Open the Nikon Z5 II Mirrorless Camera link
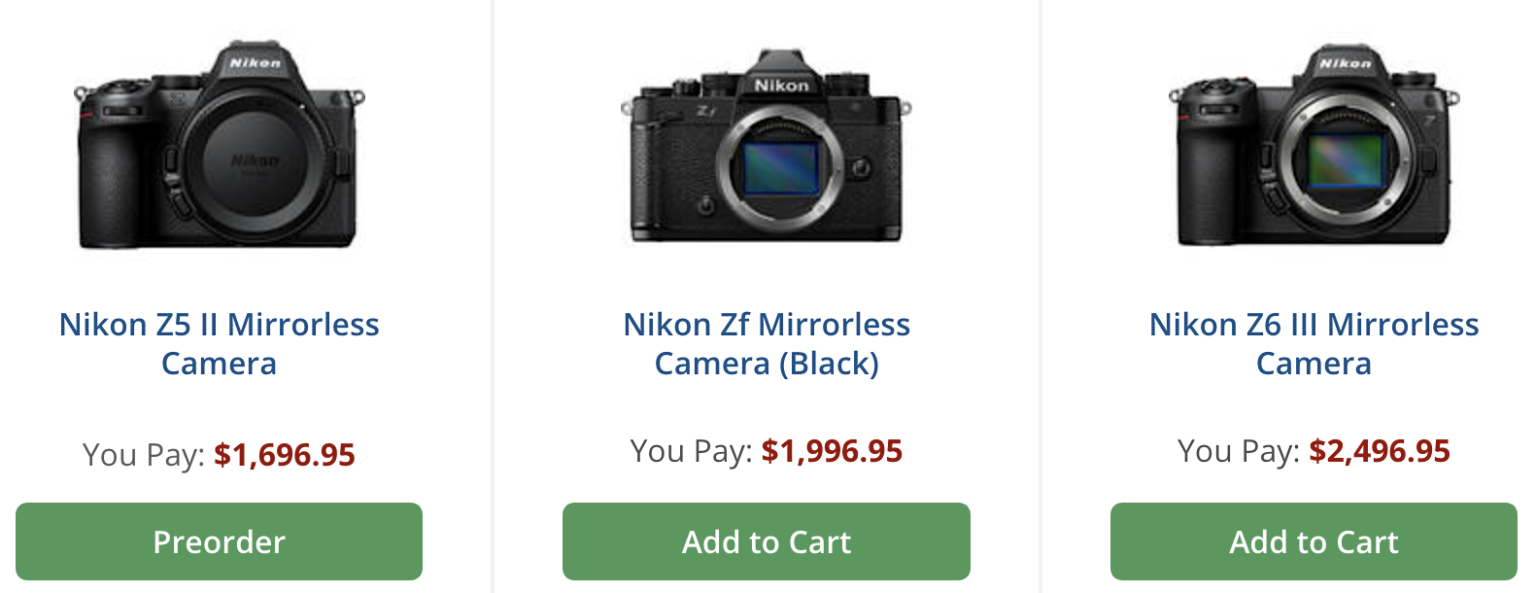1536x593 pixels. pos(218,343)
